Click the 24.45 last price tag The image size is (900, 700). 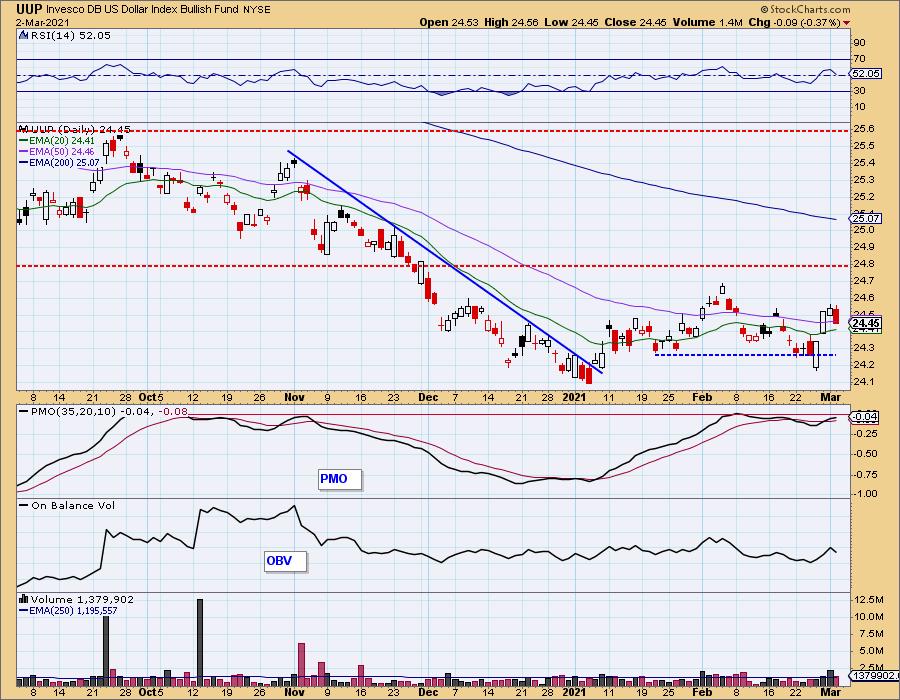866,323
